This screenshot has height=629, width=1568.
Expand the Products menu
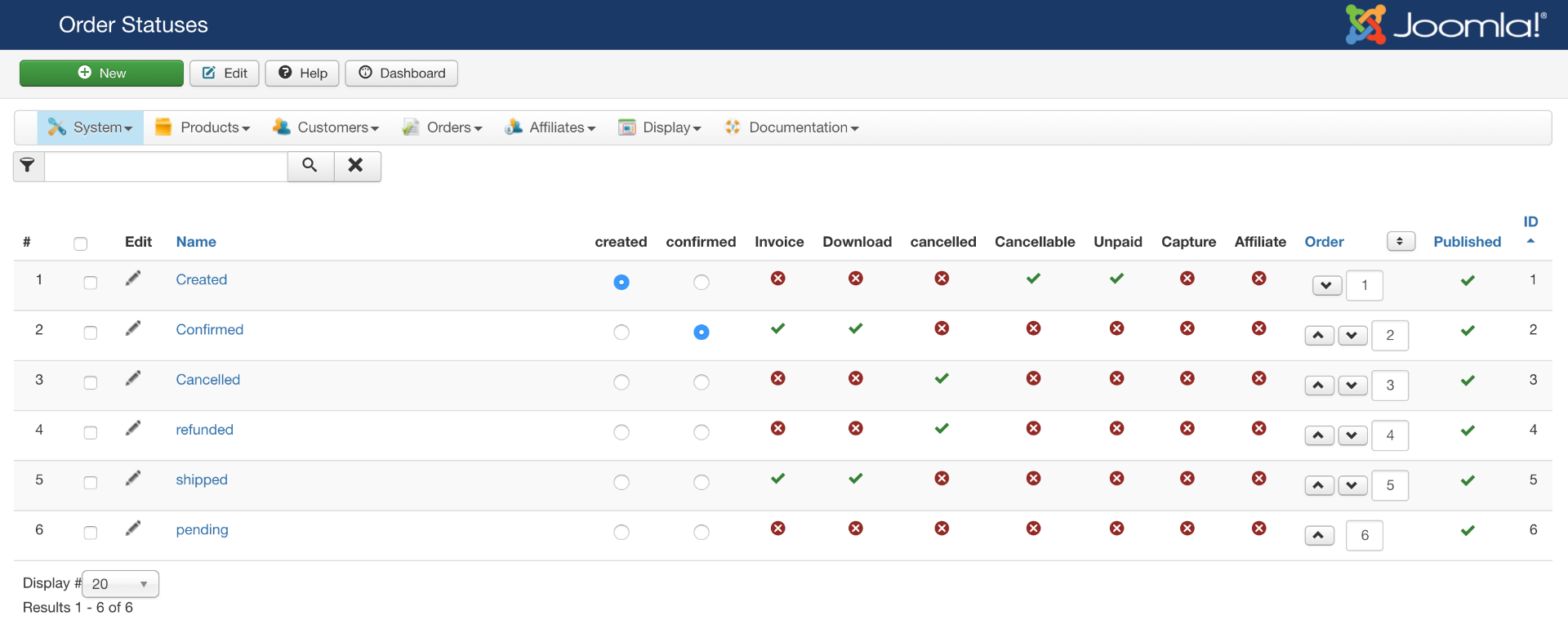(203, 128)
